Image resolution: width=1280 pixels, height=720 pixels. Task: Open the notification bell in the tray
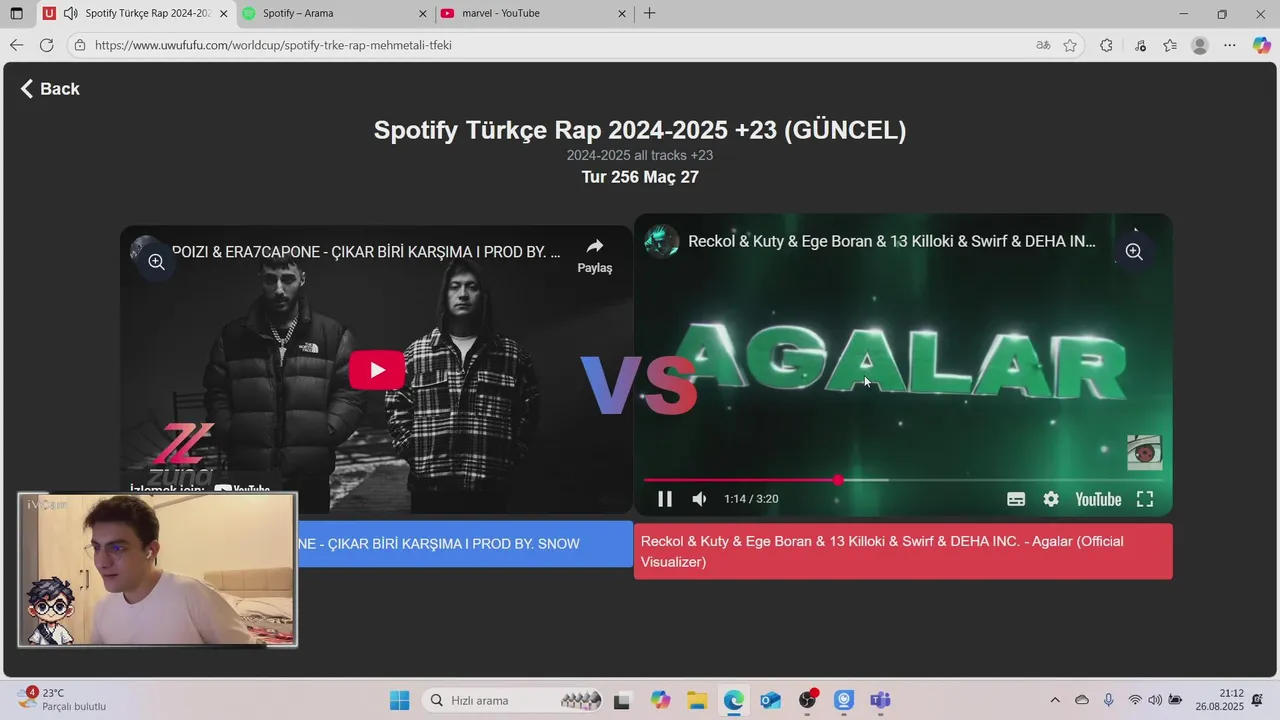[x=1257, y=700]
